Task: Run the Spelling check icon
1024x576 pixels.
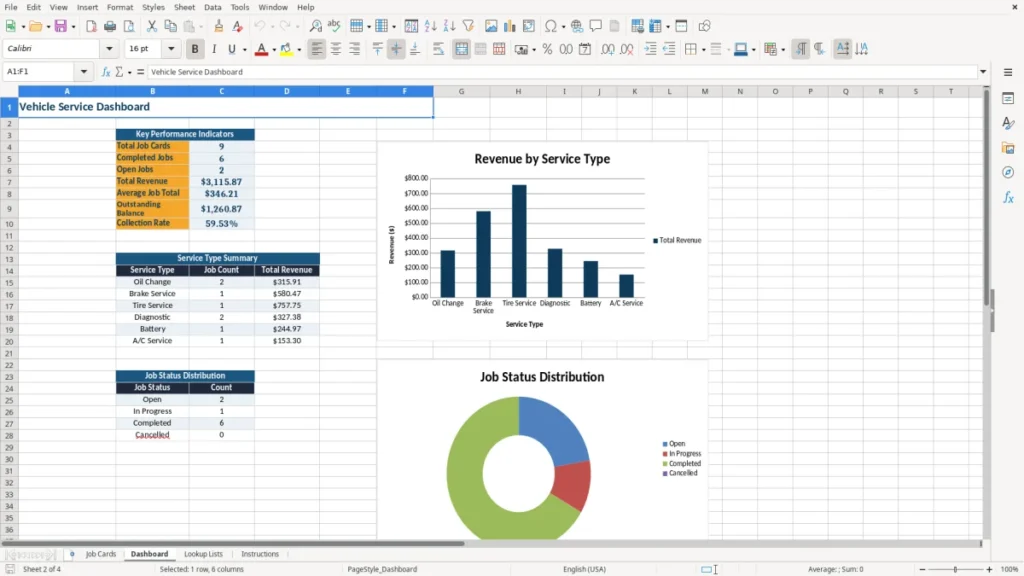Action: [x=334, y=26]
